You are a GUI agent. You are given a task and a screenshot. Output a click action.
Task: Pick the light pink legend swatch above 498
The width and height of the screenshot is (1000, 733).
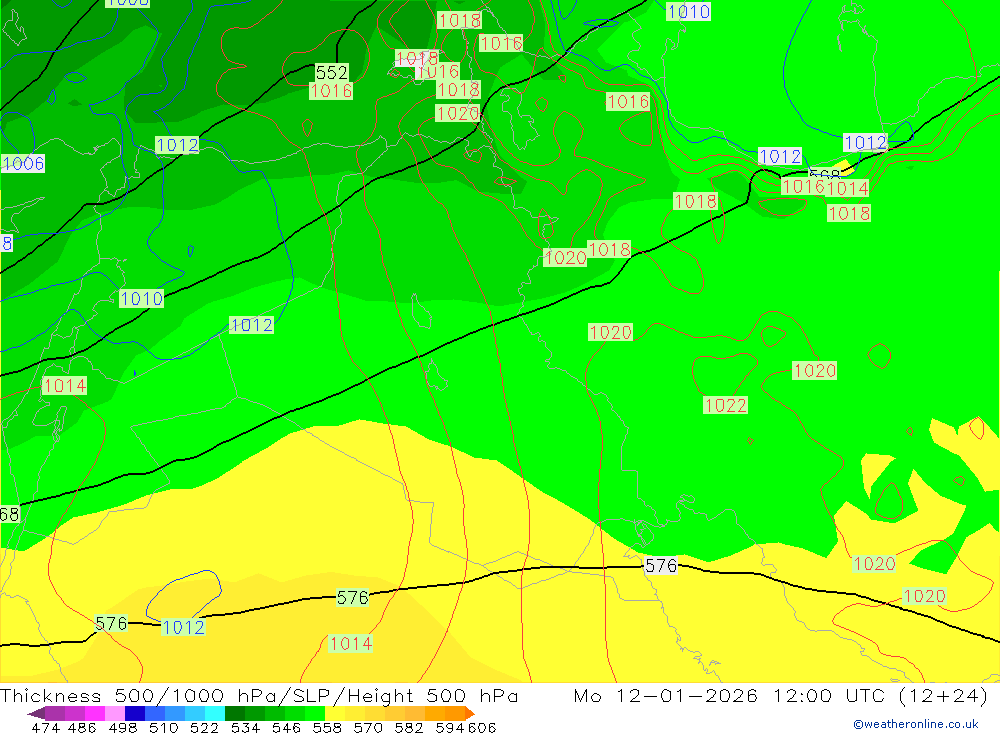[x=115, y=713]
